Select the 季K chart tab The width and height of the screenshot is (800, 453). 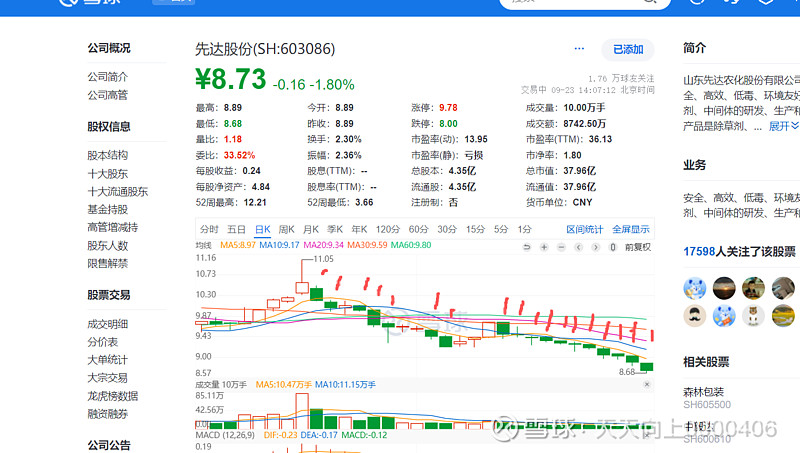(335, 230)
